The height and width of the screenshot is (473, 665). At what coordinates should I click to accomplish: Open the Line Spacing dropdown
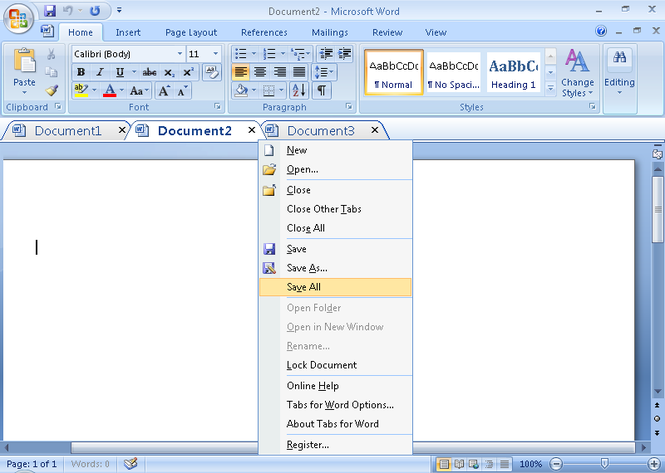pyautogui.click(x=324, y=72)
